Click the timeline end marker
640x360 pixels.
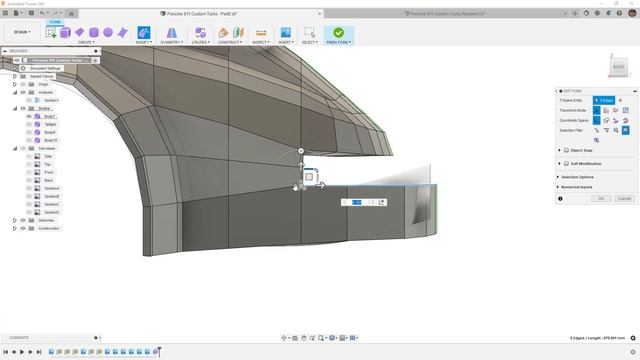160,351
